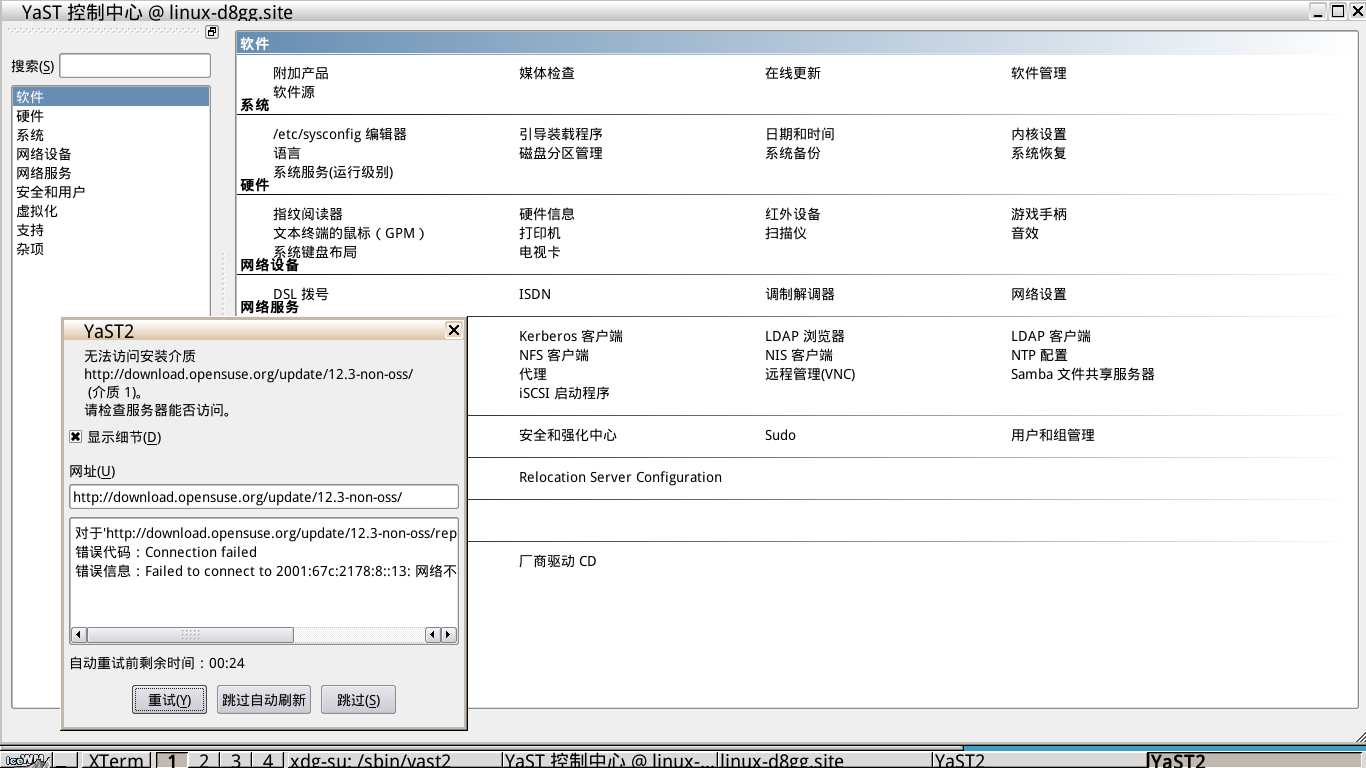Viewport: 1366px width, 768px height.
Task: Open LDAP 浏览器 module
Action: click(x=805, y=336)
